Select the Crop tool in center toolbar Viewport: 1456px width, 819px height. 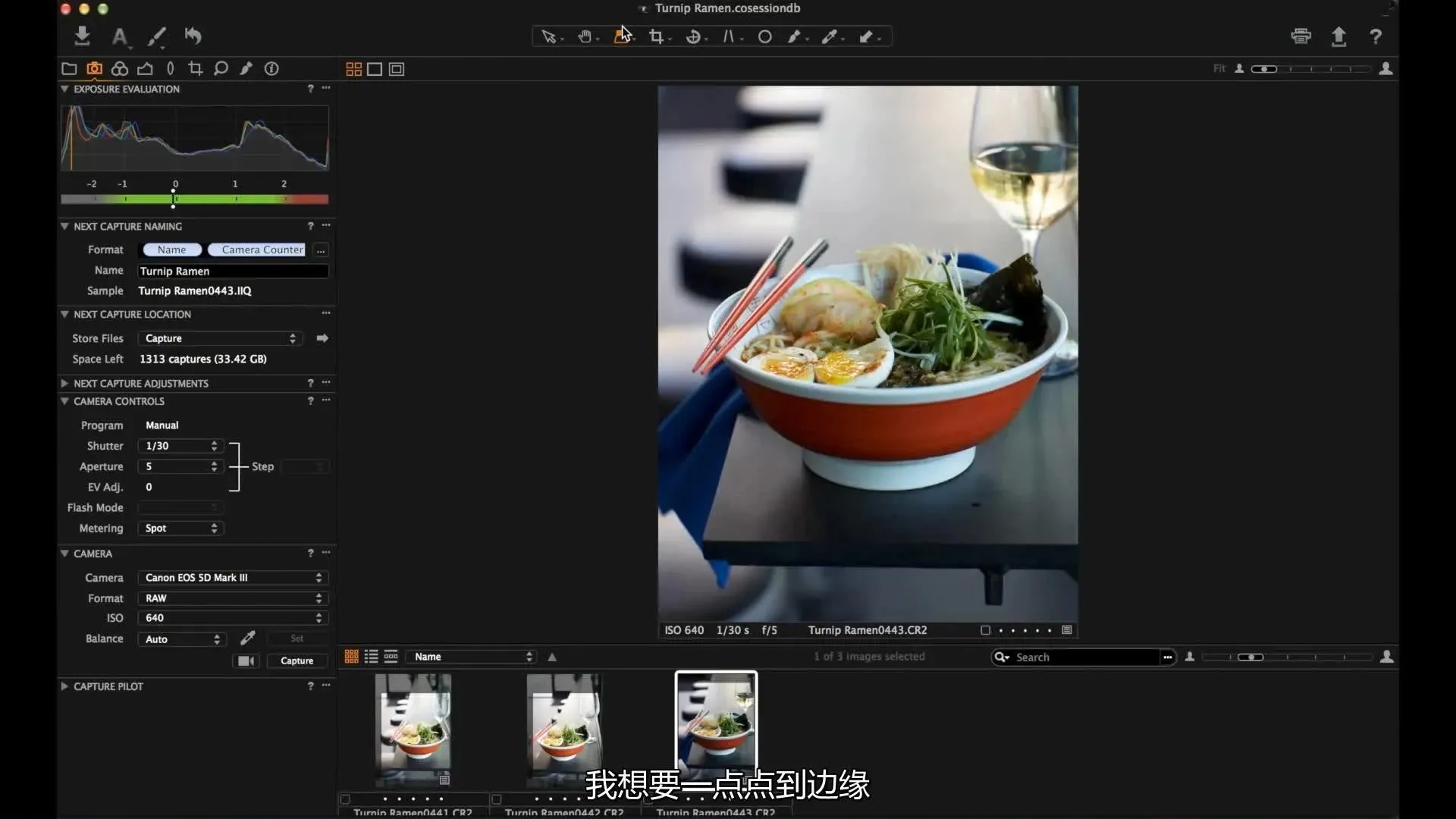(656, 36)
